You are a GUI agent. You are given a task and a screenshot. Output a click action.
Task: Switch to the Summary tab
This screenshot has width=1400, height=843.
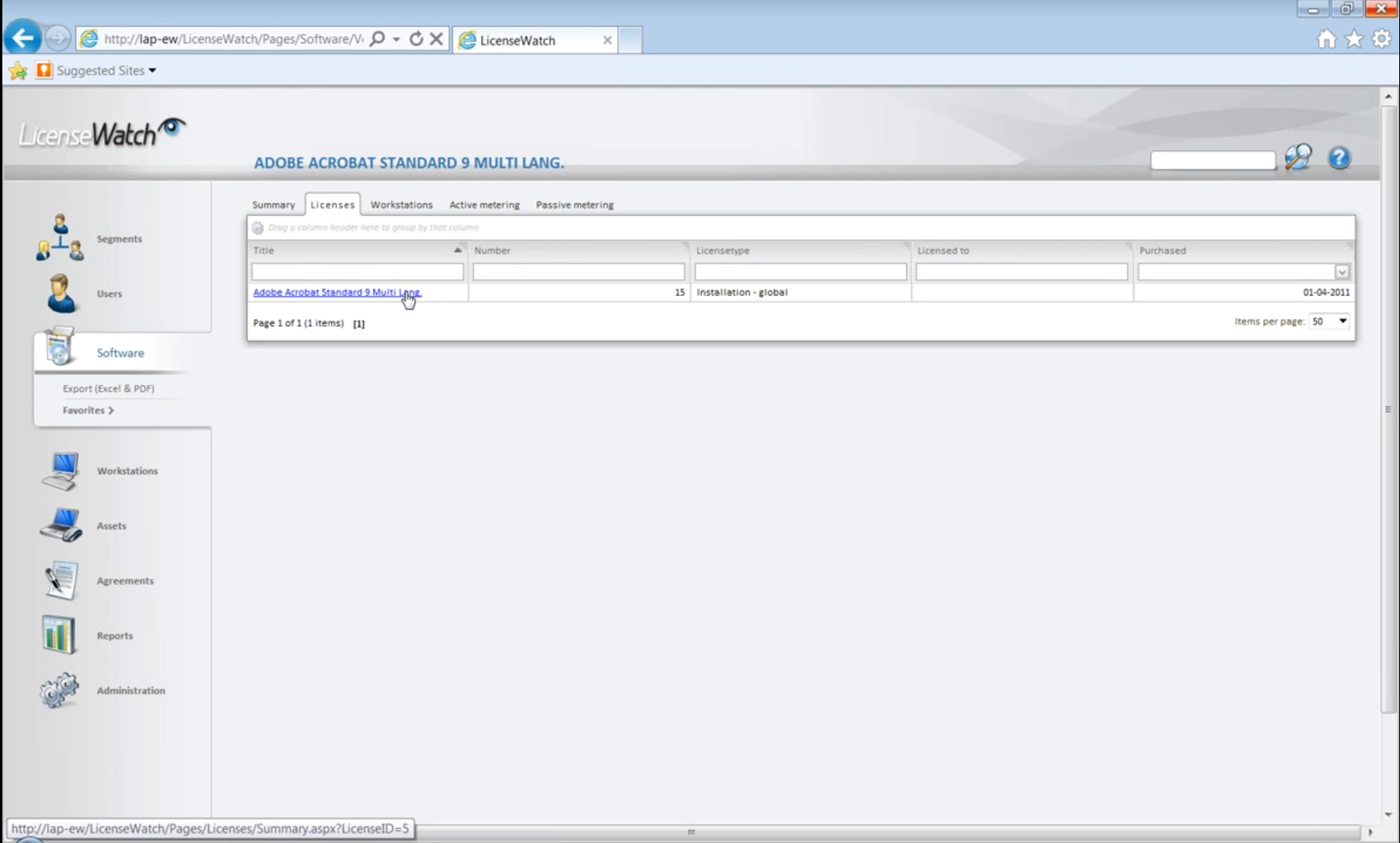[x=273, y=205]
